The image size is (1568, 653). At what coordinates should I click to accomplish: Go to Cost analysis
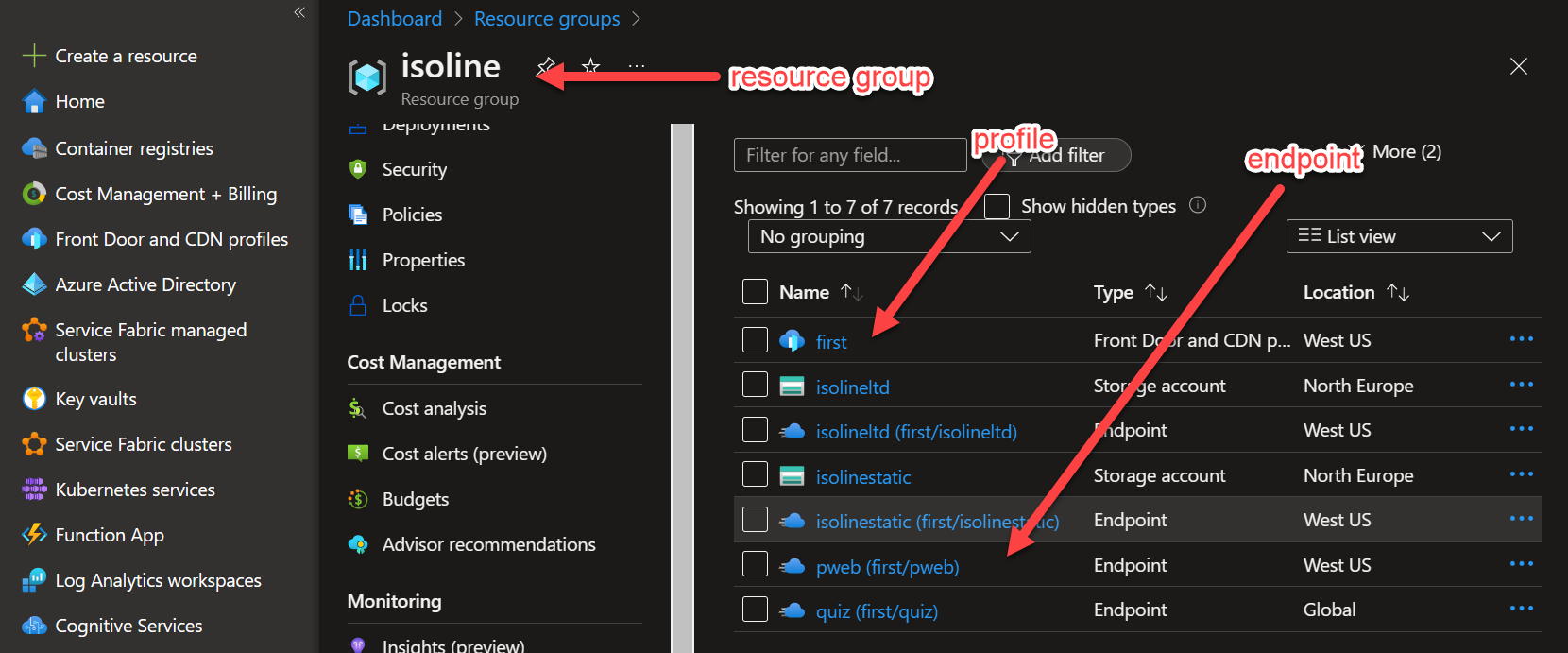pyautogui.click(x=434, y=408)
